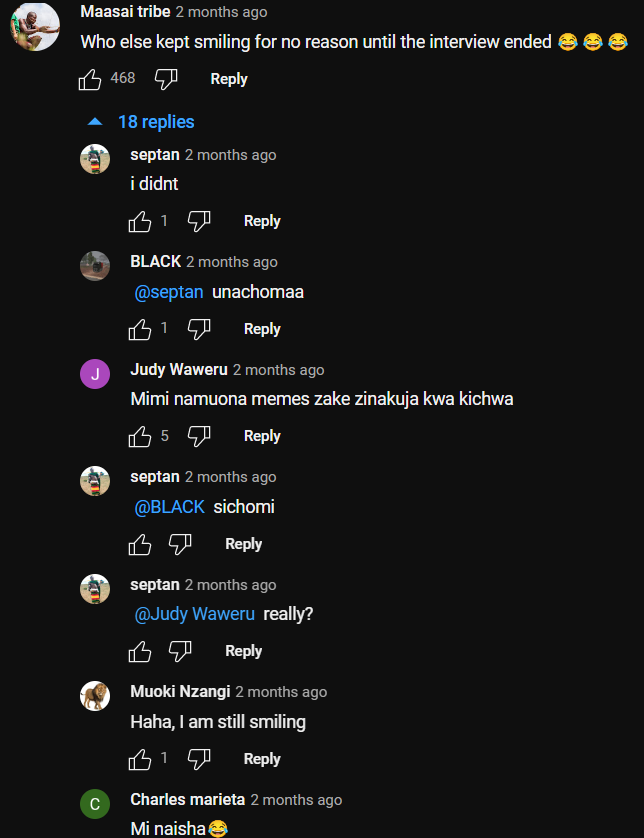Like Maasai tribe's comment
Image resolution: width=644 pixels, height=838 pixels.
coord(90,79)
